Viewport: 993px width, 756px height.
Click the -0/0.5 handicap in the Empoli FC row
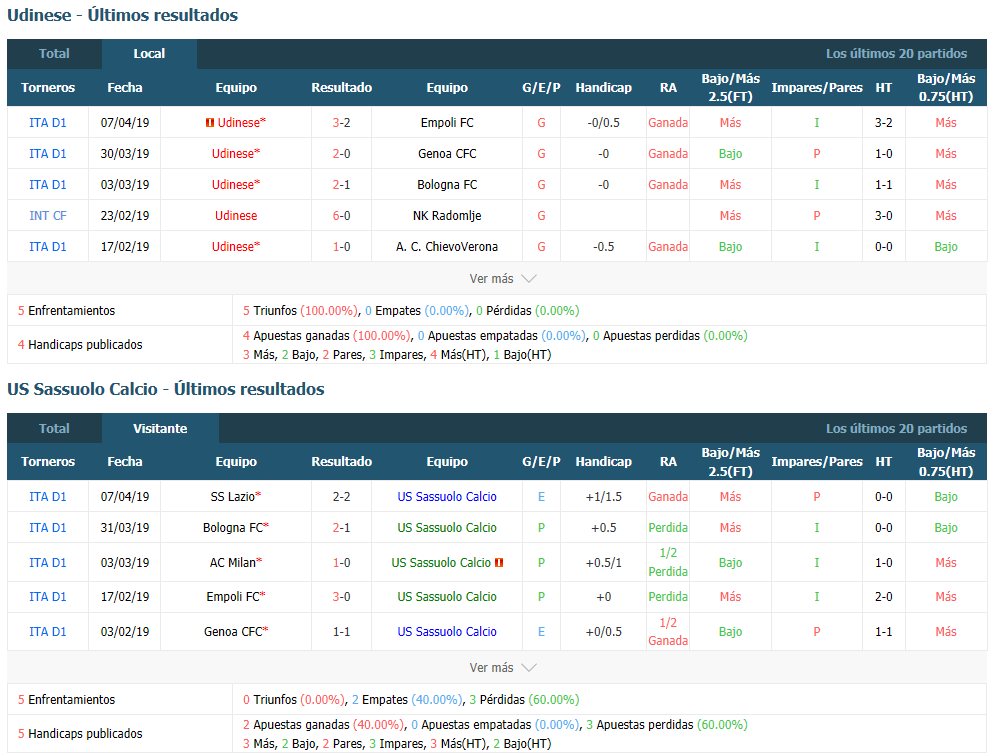(604, 123)
